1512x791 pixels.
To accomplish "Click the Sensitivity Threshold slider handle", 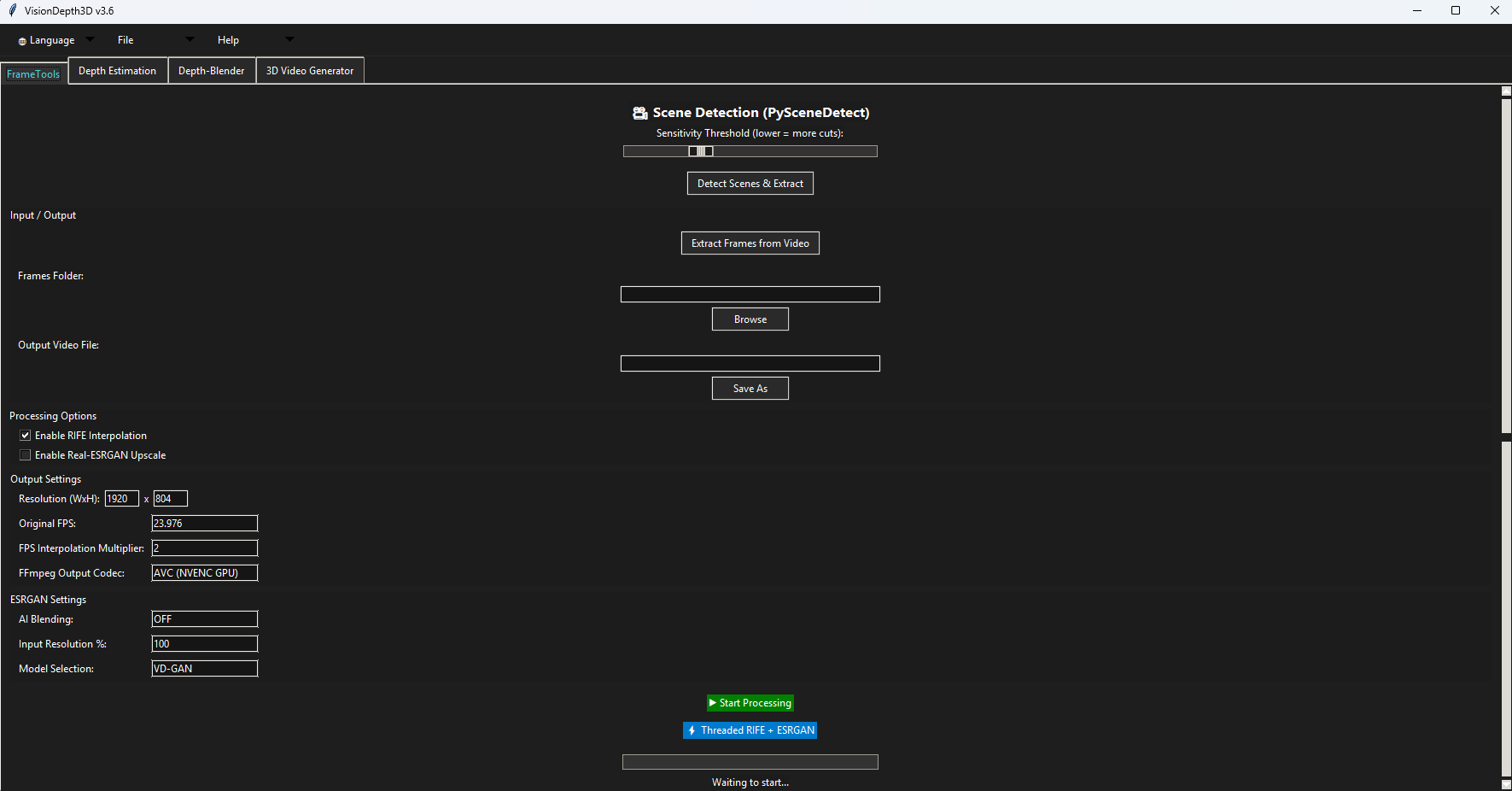I will point(701,151).
